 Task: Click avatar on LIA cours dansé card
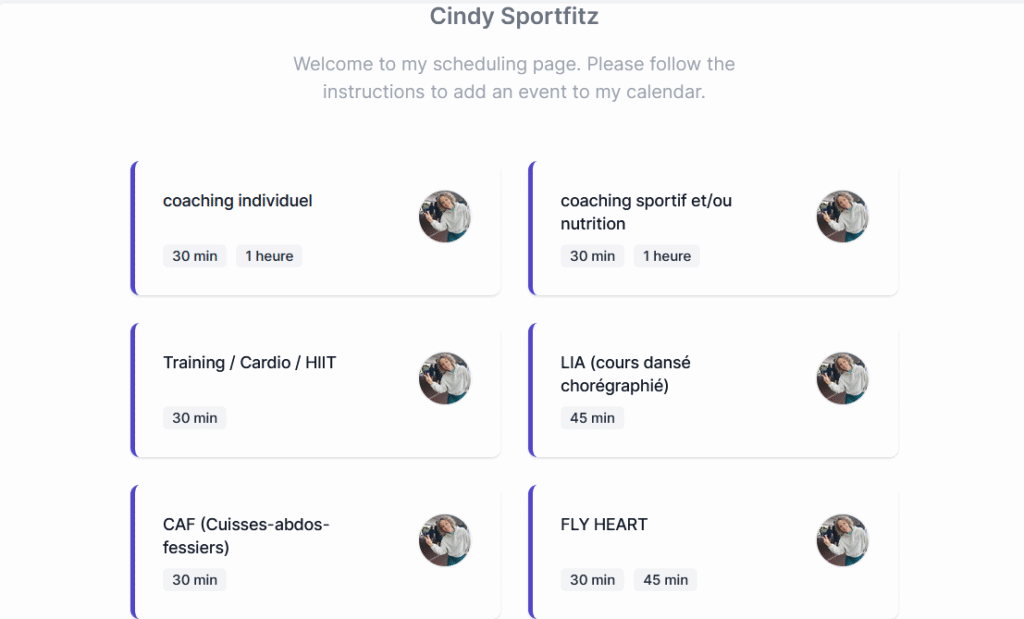[x=842, y=378]
